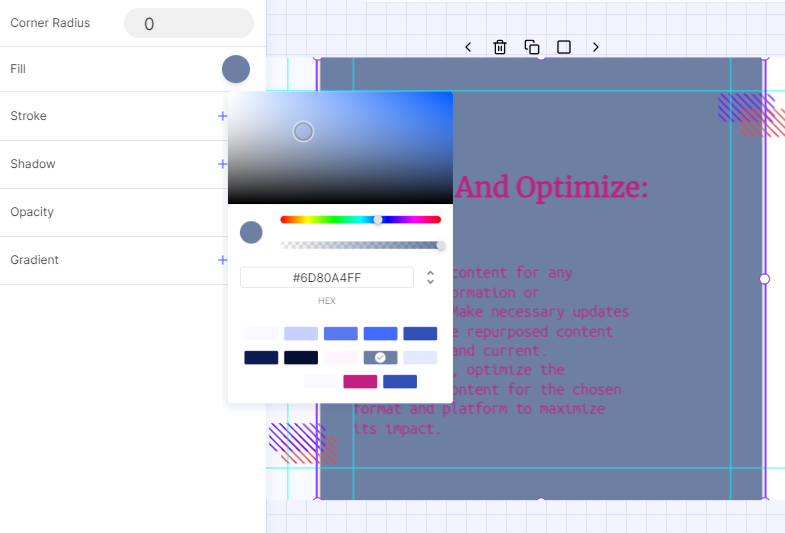Select the 'And Optimize:' heading text
Viewport: 785px width, 533px height.
click(x=551, y=187)
